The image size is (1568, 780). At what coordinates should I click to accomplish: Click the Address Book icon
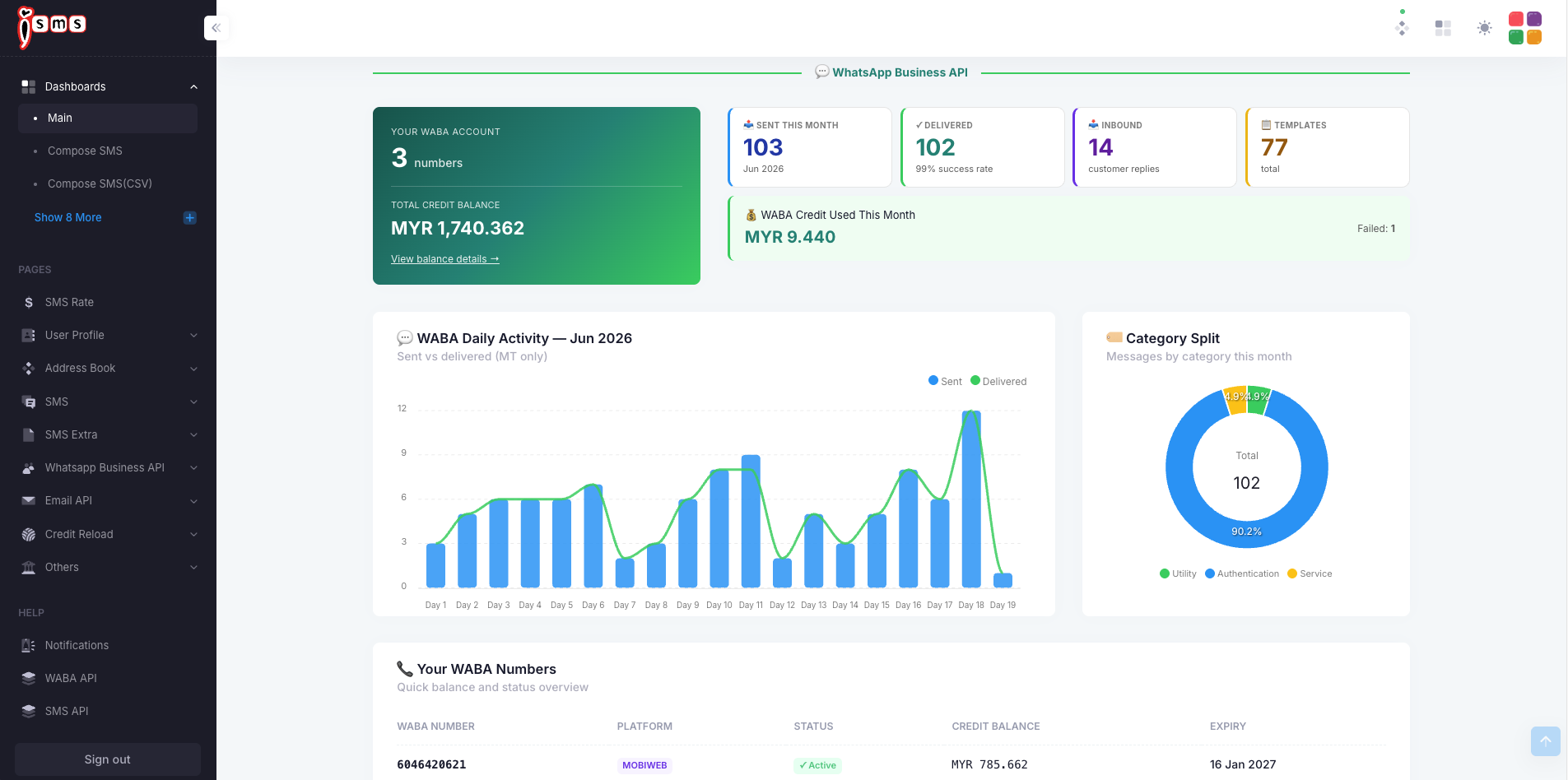29,369
